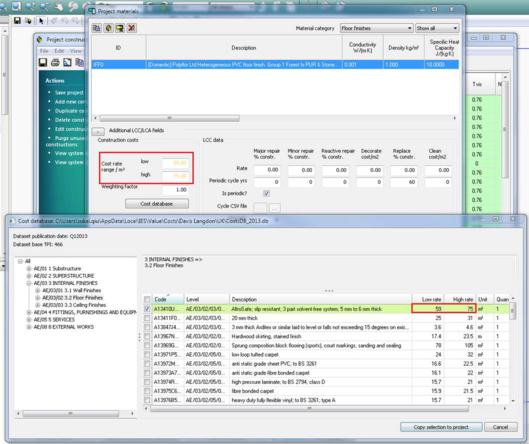The image size is (529, 444).
Task: Check the low loop tufted carpet checkbox
Action: tap(147, 354)
